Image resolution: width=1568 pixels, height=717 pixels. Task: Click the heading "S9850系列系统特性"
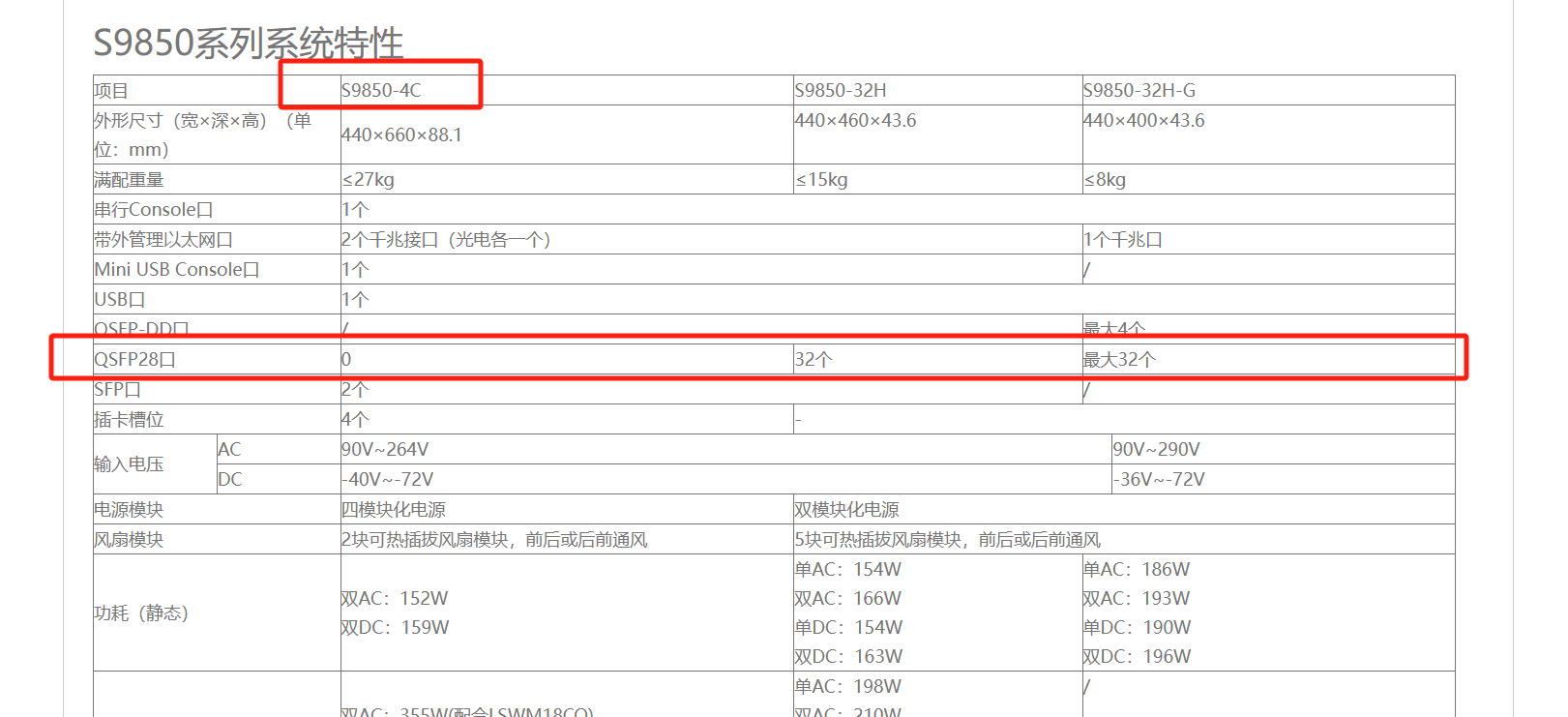(249, 44)
